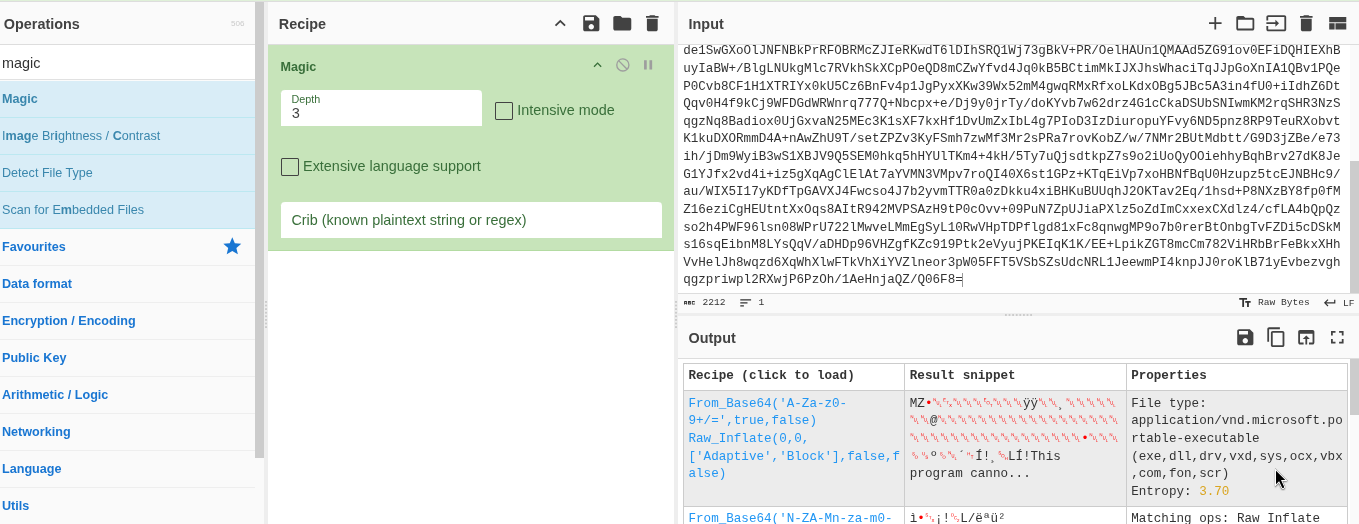Click the Magic operation title in recipe
This screenshot has width=1359, height=524.
(x=298, y=66)
